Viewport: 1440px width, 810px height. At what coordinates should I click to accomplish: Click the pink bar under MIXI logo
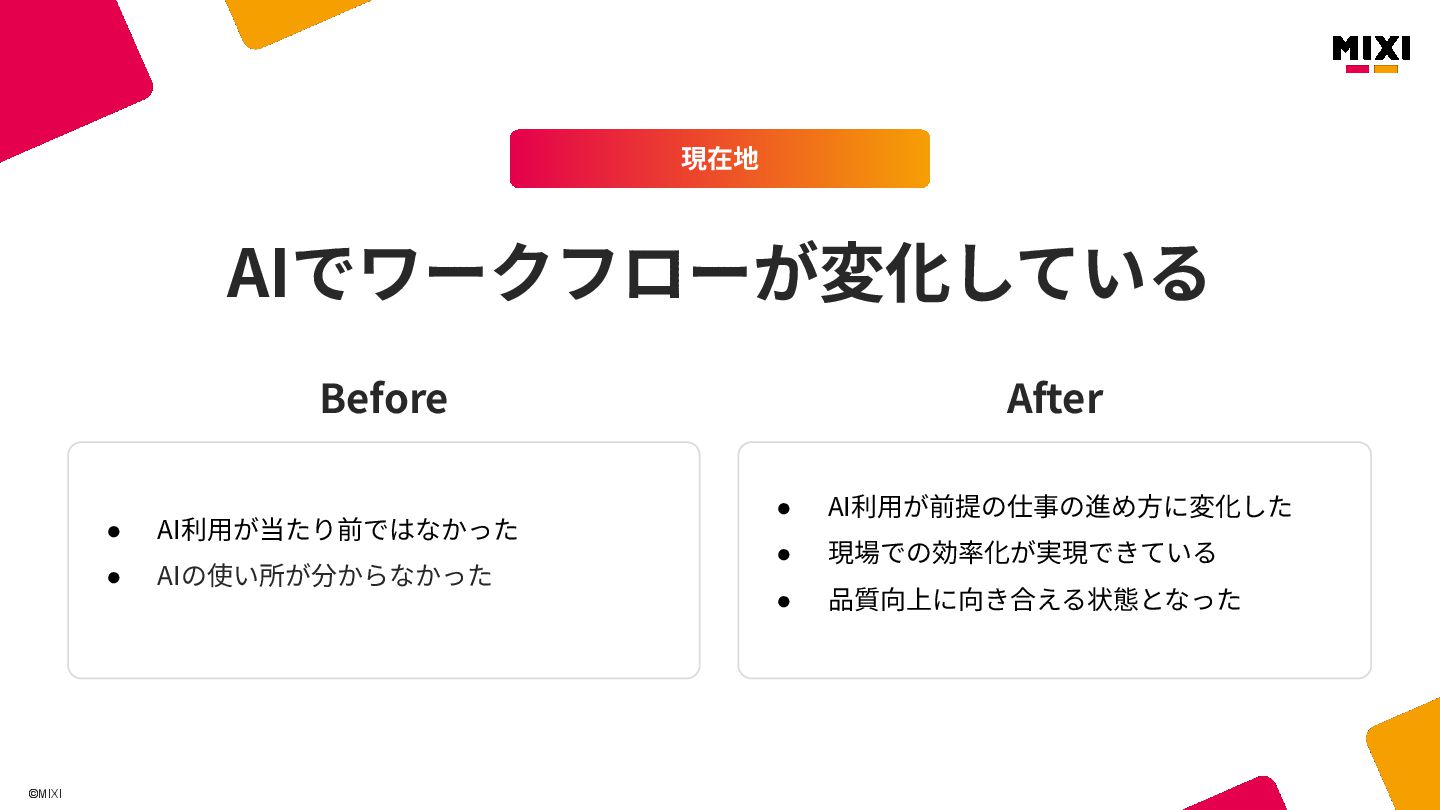click(1357, 69)
